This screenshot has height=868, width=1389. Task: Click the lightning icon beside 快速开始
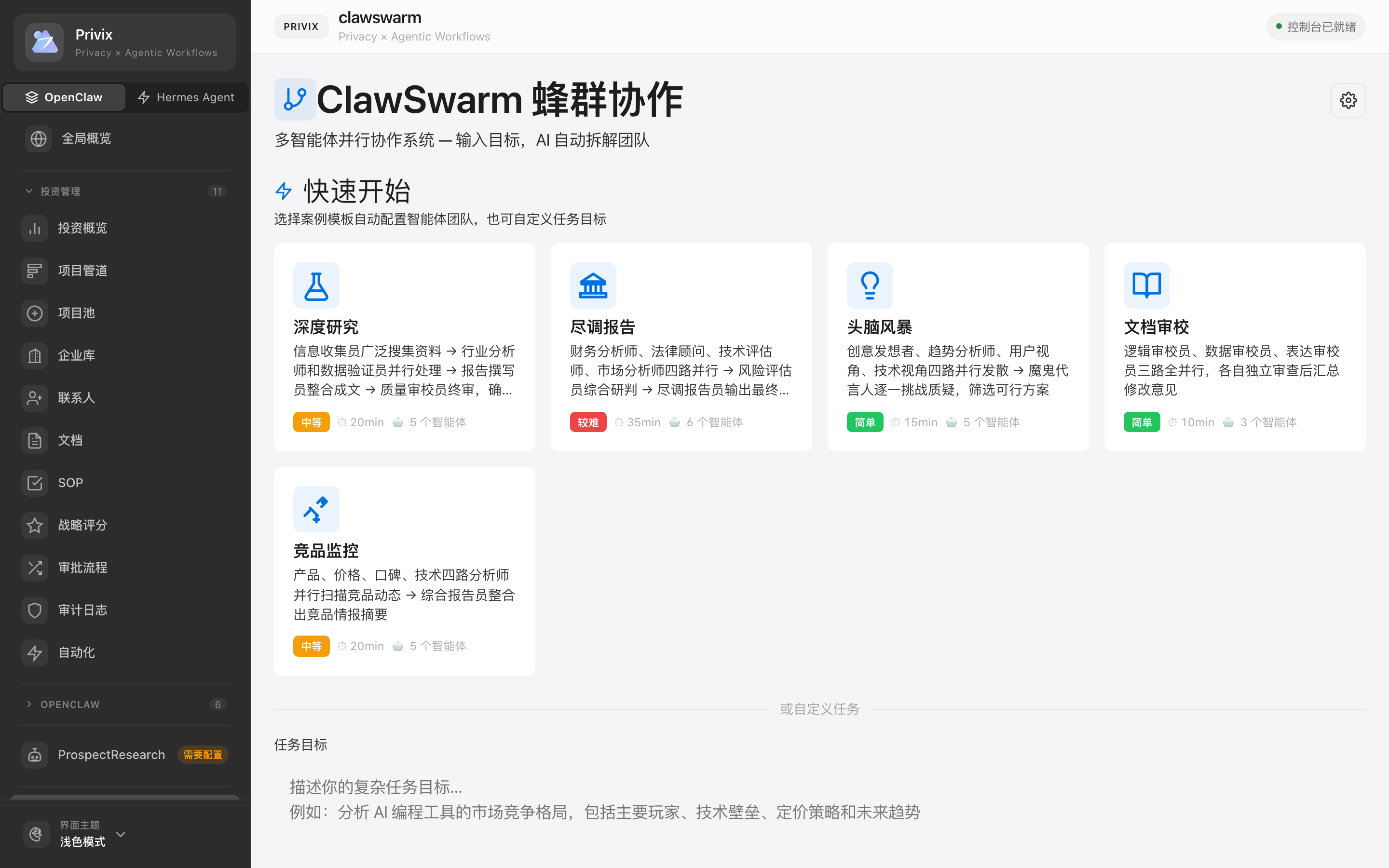(x=284, y=191)
